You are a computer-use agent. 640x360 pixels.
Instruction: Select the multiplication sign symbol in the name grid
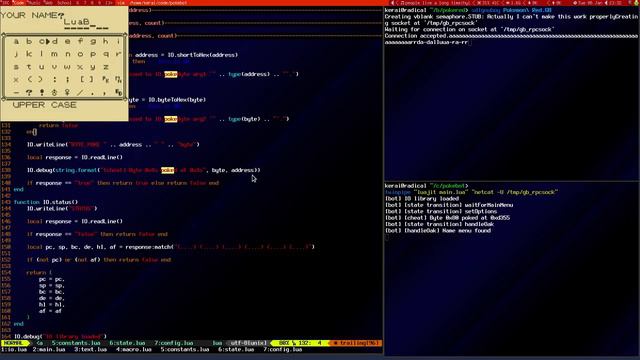(x=16, y=80)
